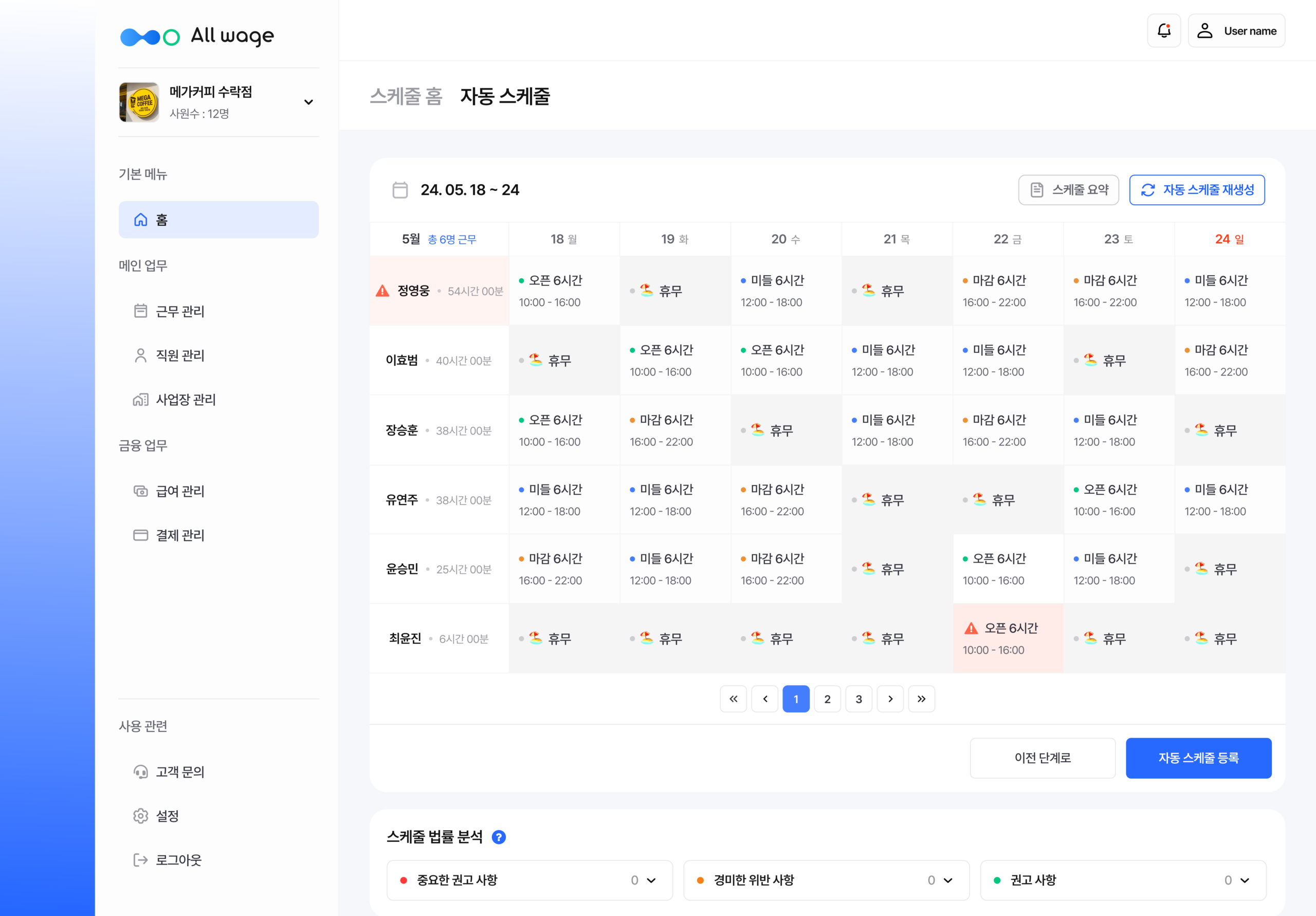Click 로그아웃 to sign out
Viewport: 1316px width, 916px height.
[x=178, y=860]
